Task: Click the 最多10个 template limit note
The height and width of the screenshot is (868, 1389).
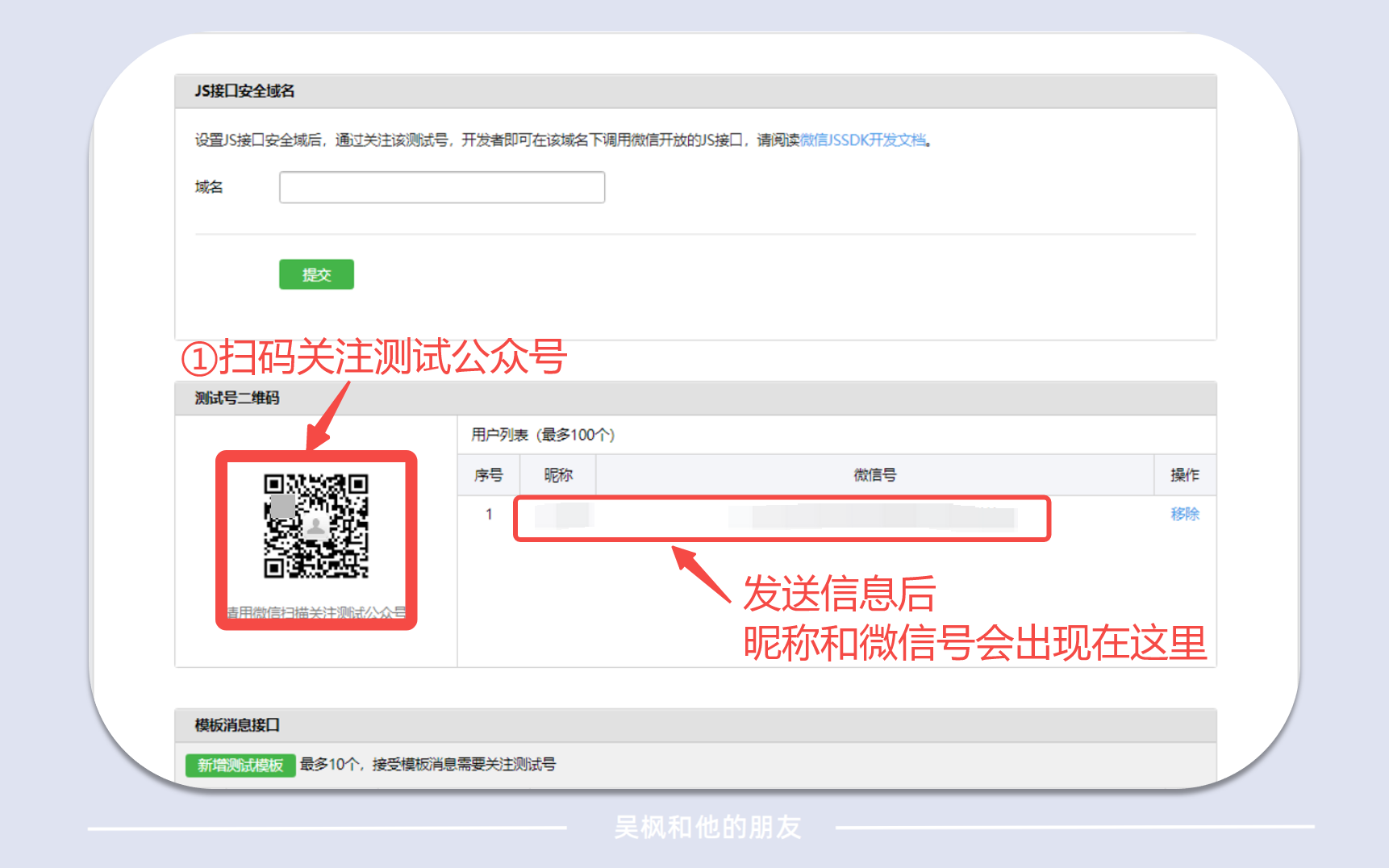Action: click(428, 764)
